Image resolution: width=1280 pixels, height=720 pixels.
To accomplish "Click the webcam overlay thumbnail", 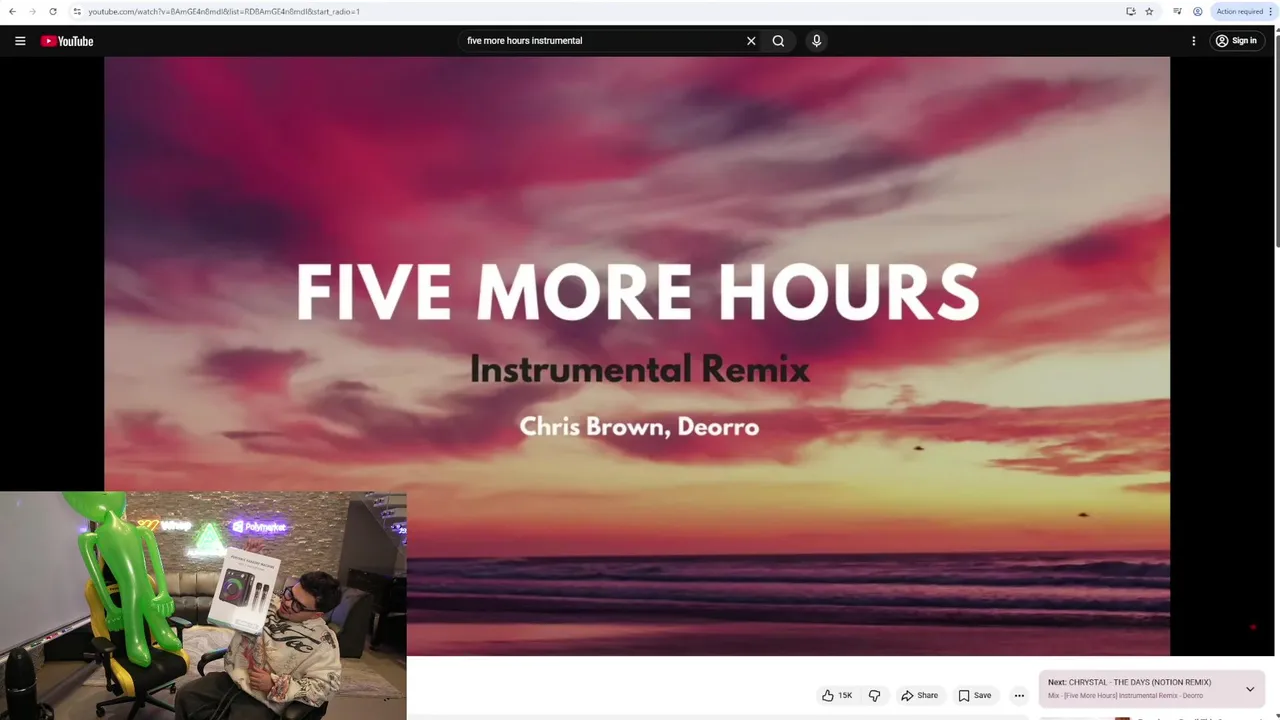I will point(203,605).
